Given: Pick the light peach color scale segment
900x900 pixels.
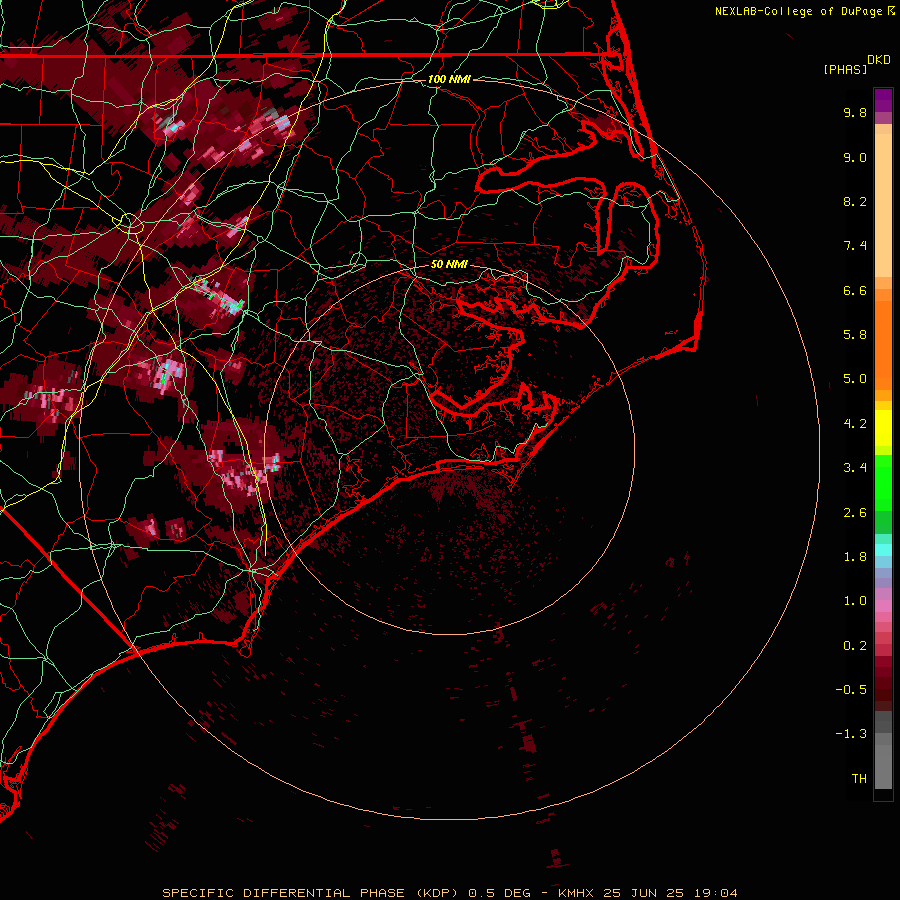Looking at the screenshot, I should click(883, 205).
